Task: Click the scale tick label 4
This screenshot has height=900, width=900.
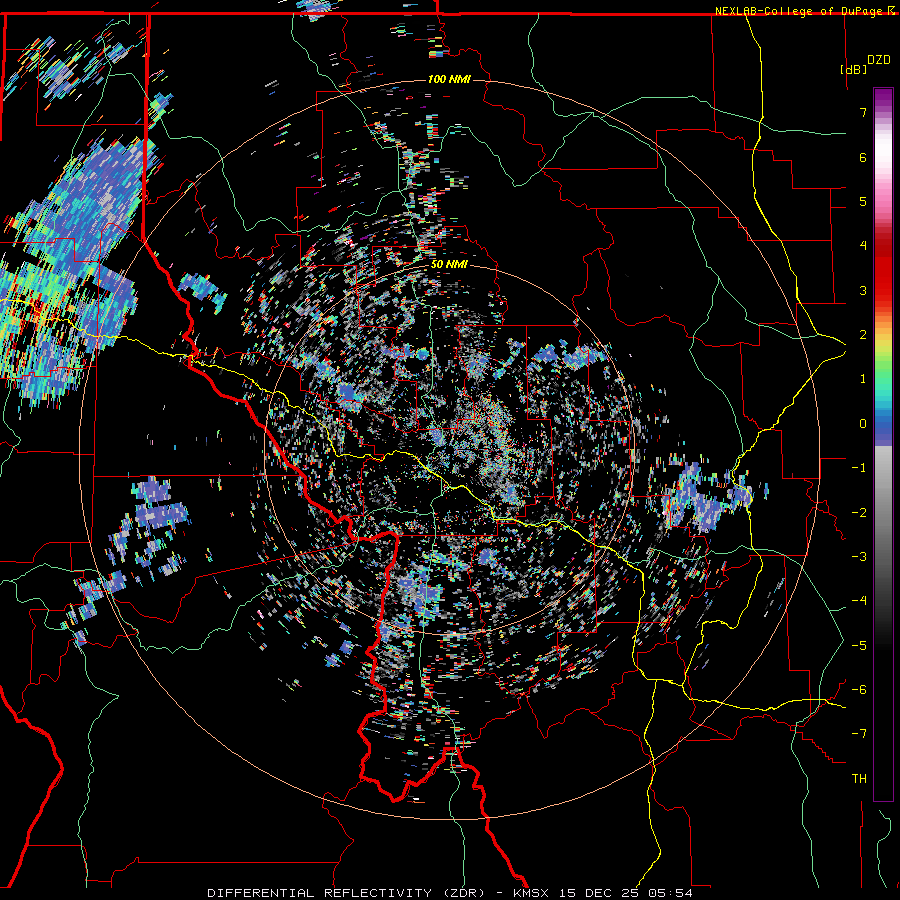Action: tap(863, 246)
